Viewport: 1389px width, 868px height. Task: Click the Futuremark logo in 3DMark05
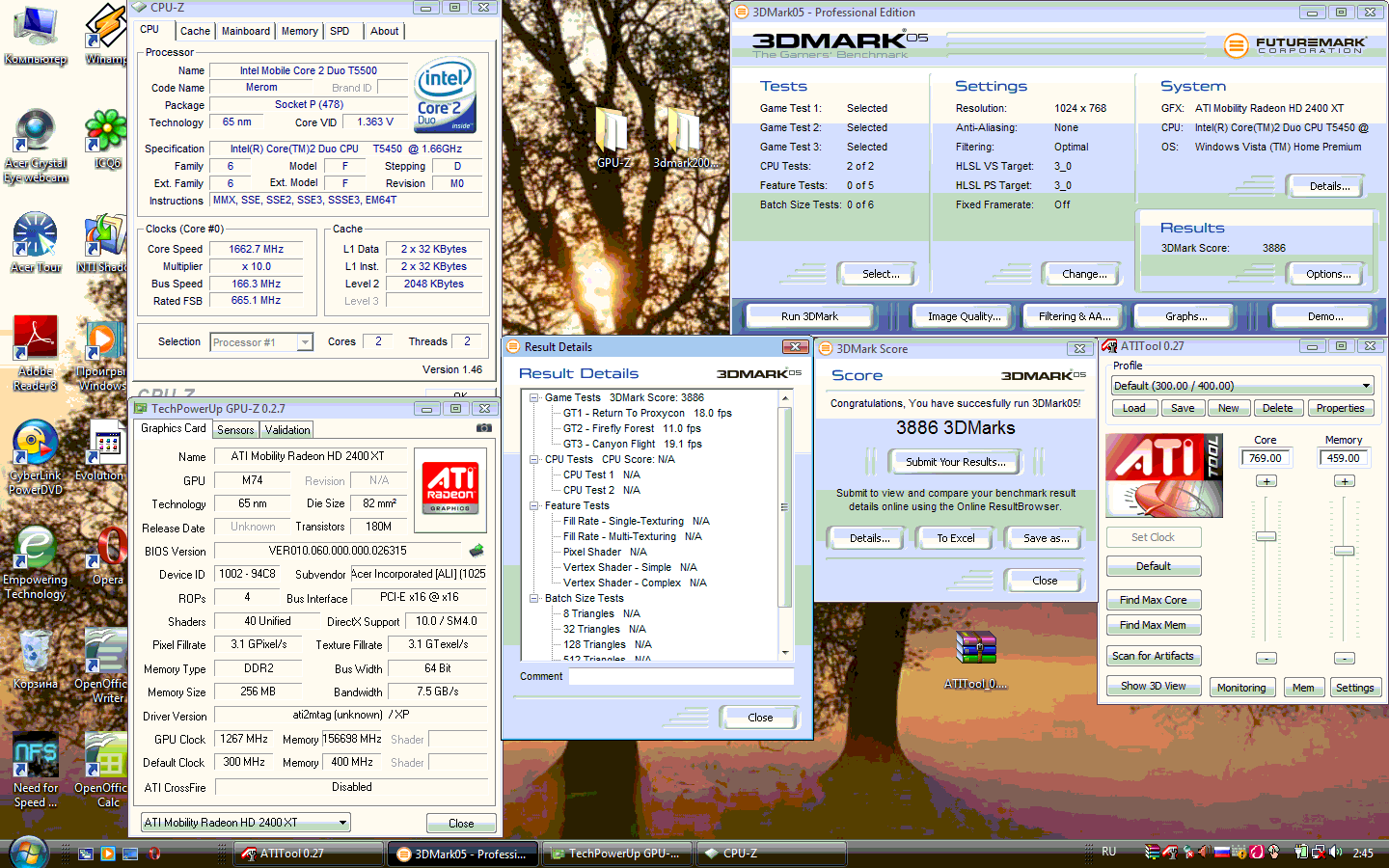[x=1294, y=44]
